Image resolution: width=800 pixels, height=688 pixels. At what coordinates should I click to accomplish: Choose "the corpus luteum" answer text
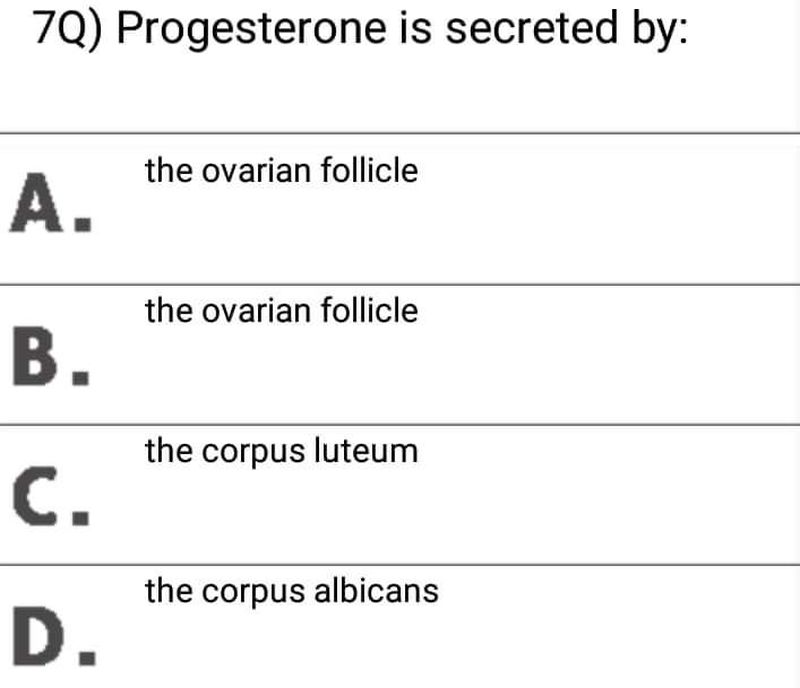coord(281,452)
